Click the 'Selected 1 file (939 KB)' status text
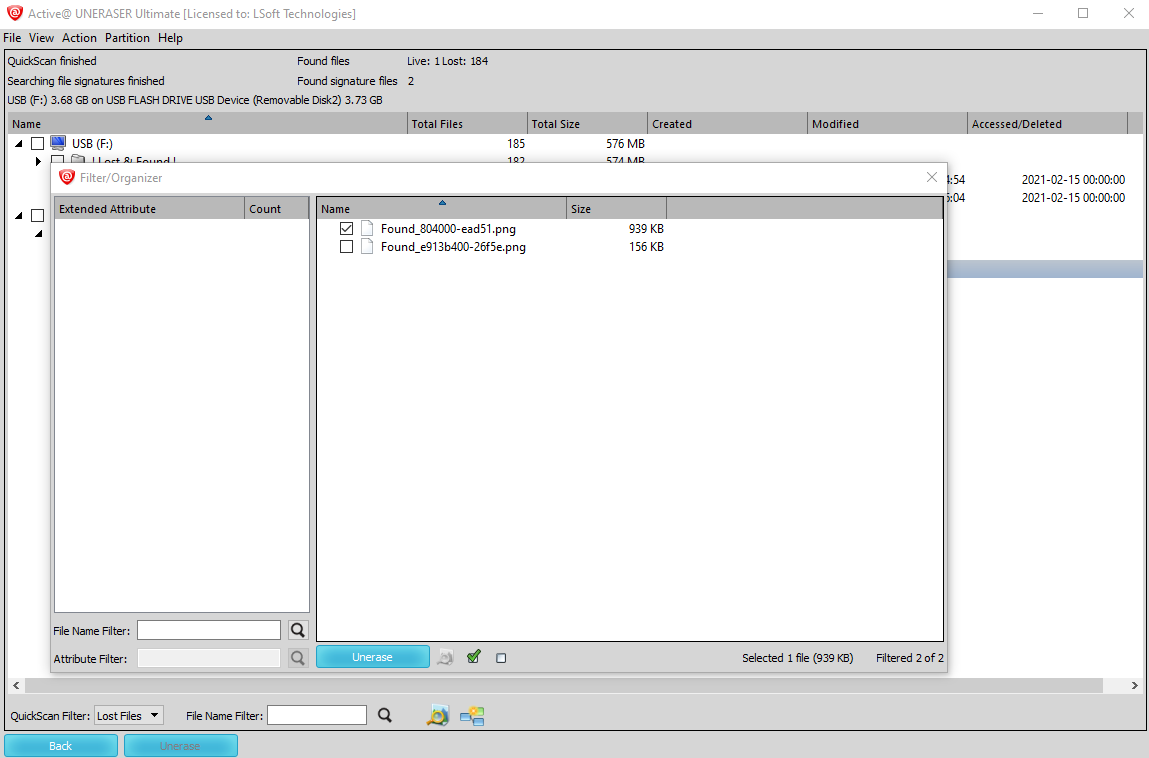This screenshot has height=758, width=1149. pyautogui.click(x=798, y=658)
